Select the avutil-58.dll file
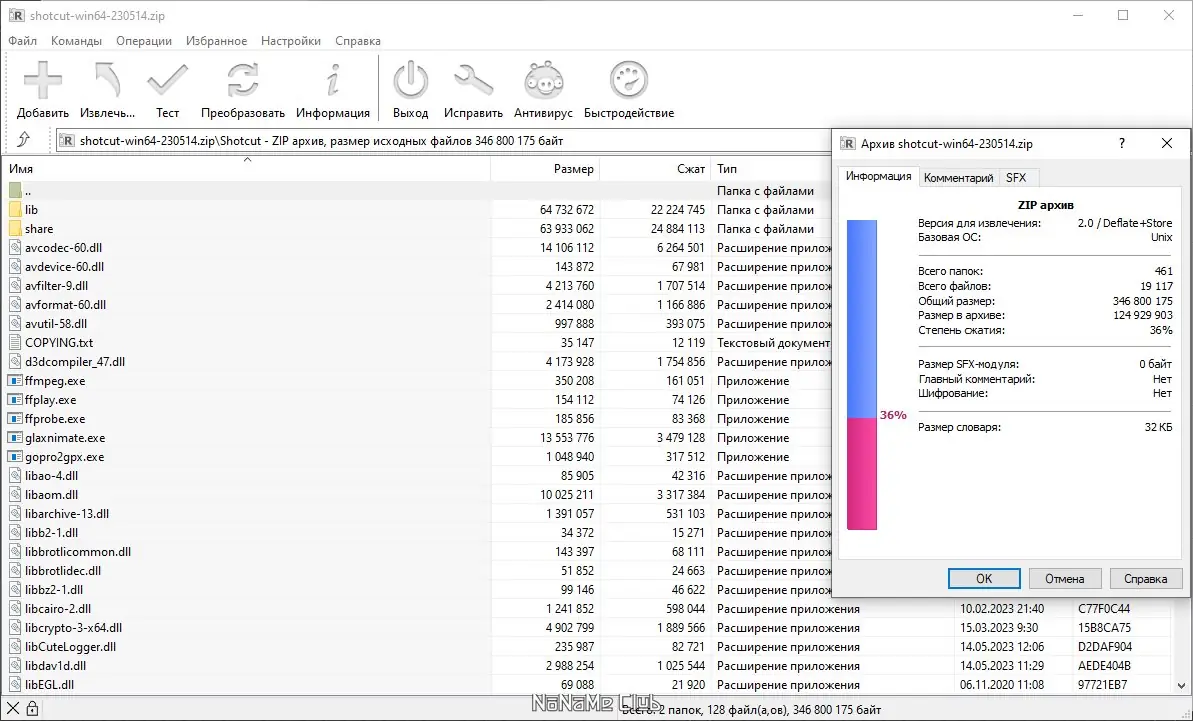Screen dimensions: 1193x721 coord(56,324)
